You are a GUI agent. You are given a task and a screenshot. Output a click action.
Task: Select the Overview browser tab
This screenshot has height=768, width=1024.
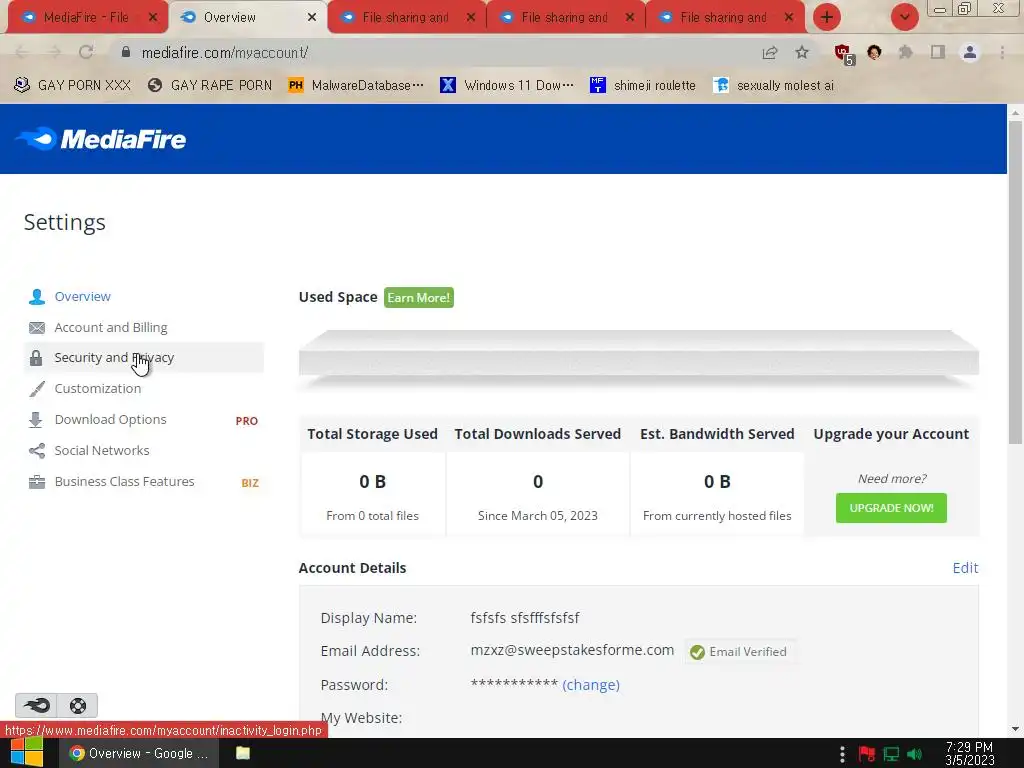coord(229,18)
